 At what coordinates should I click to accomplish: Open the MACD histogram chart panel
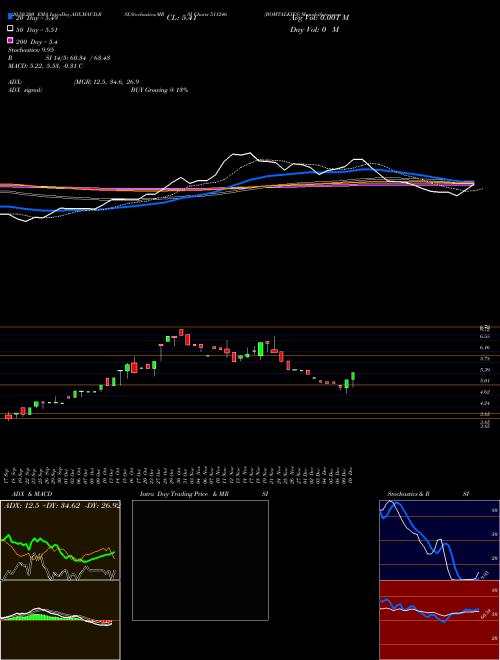point(60,620)
